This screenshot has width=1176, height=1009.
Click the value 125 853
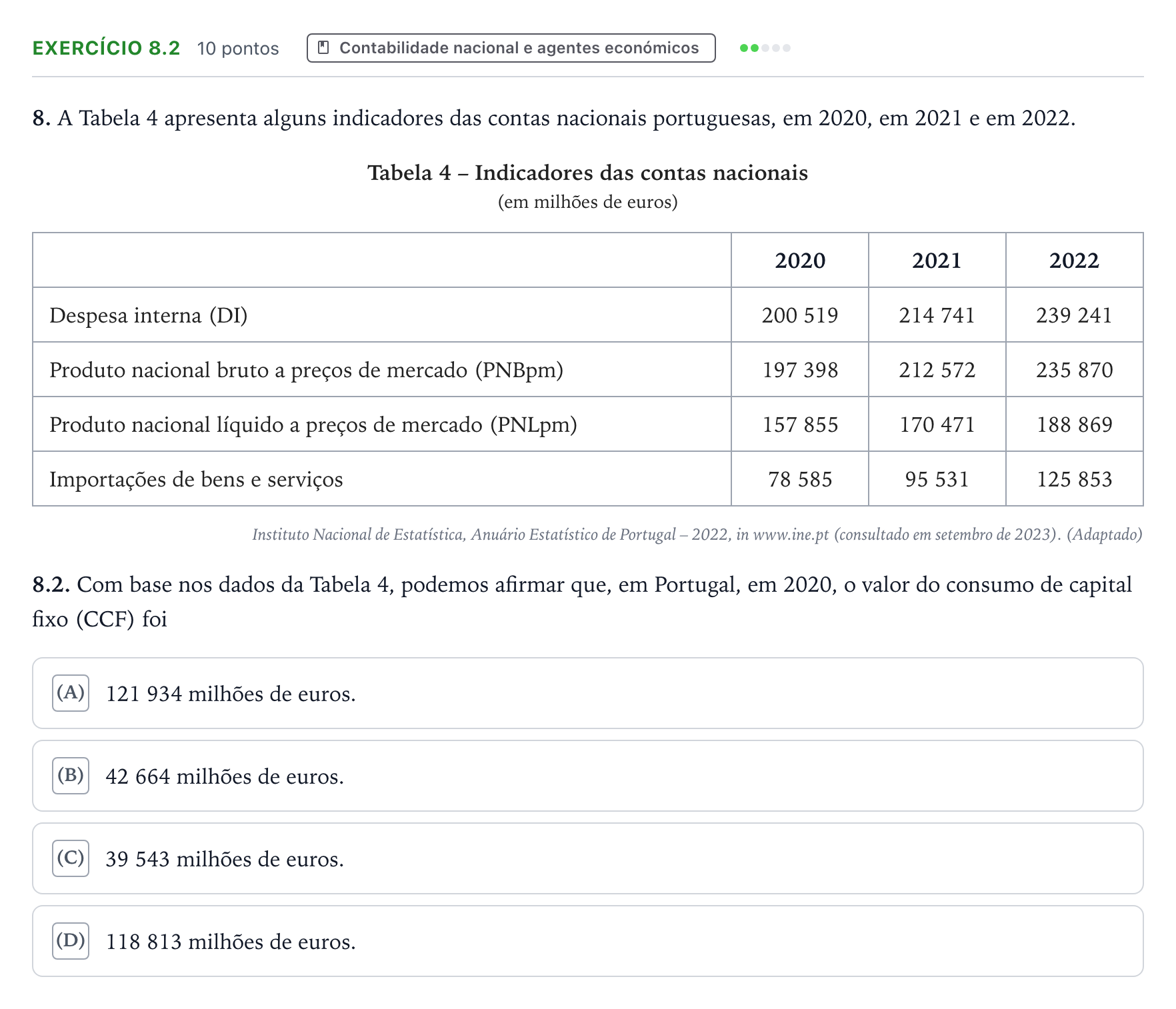click(x=1074, y=479)
